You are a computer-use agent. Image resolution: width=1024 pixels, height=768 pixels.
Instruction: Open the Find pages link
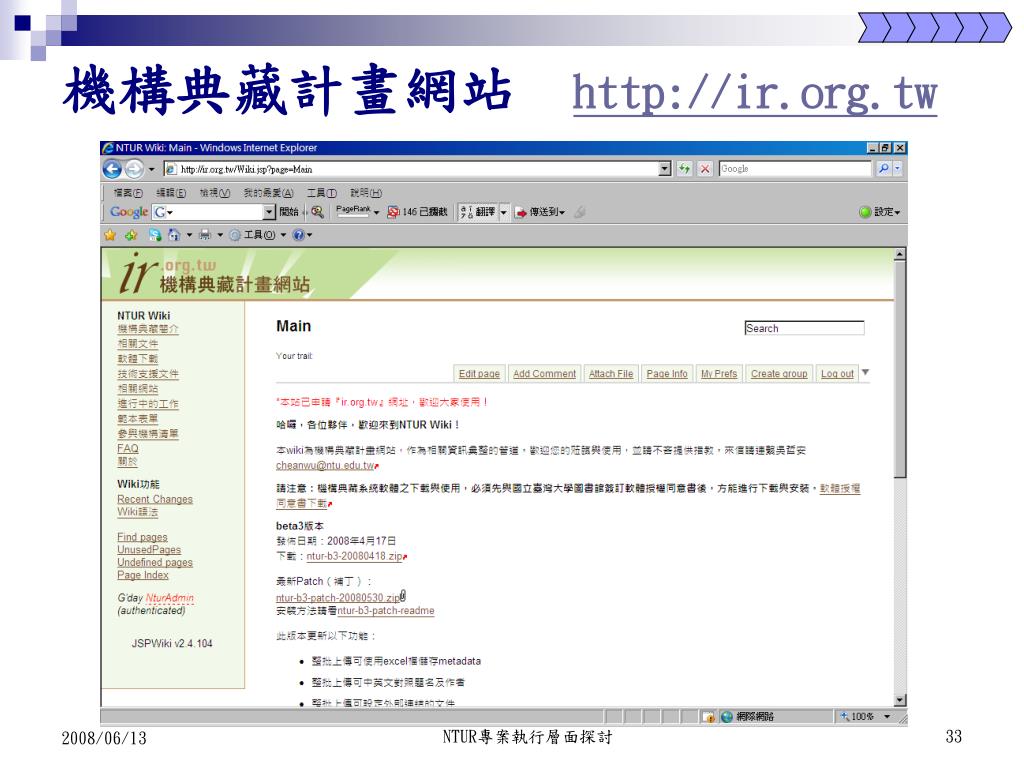point(142,537)
